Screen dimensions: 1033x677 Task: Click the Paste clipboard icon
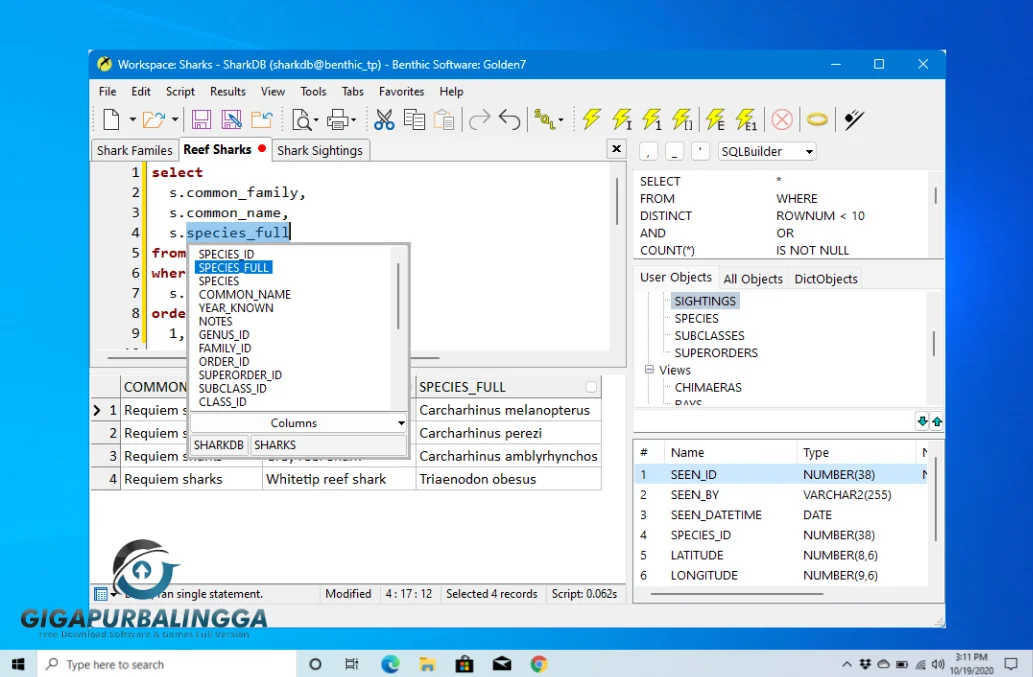point(444,120)
